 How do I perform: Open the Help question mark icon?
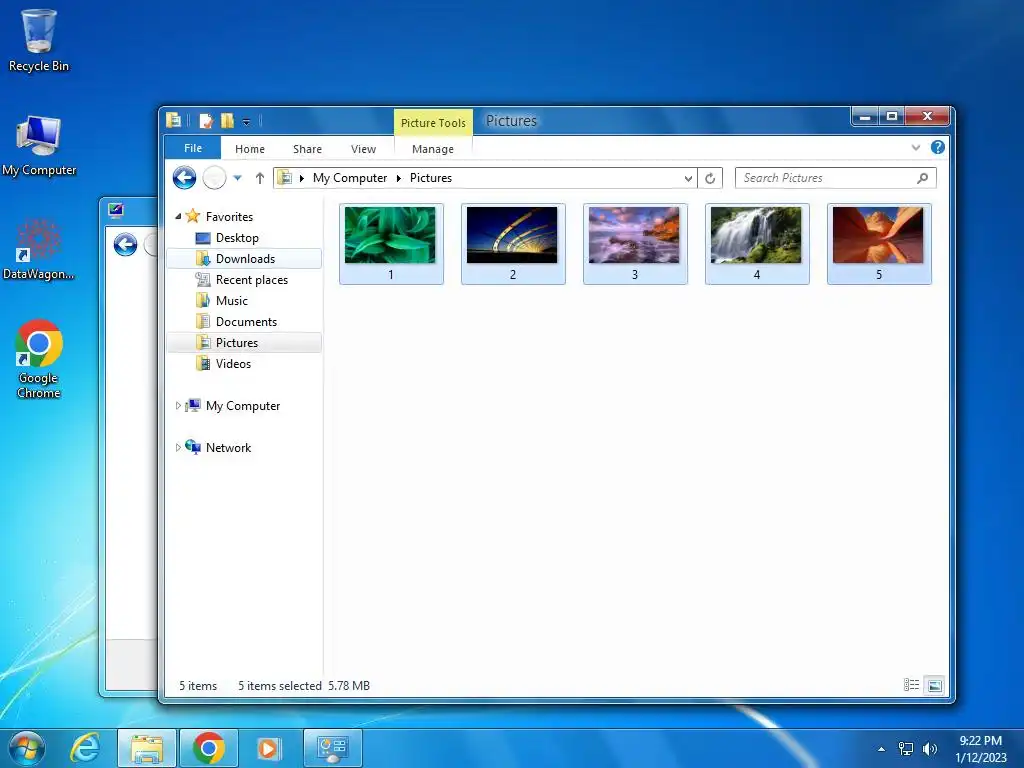coord(938,148)
